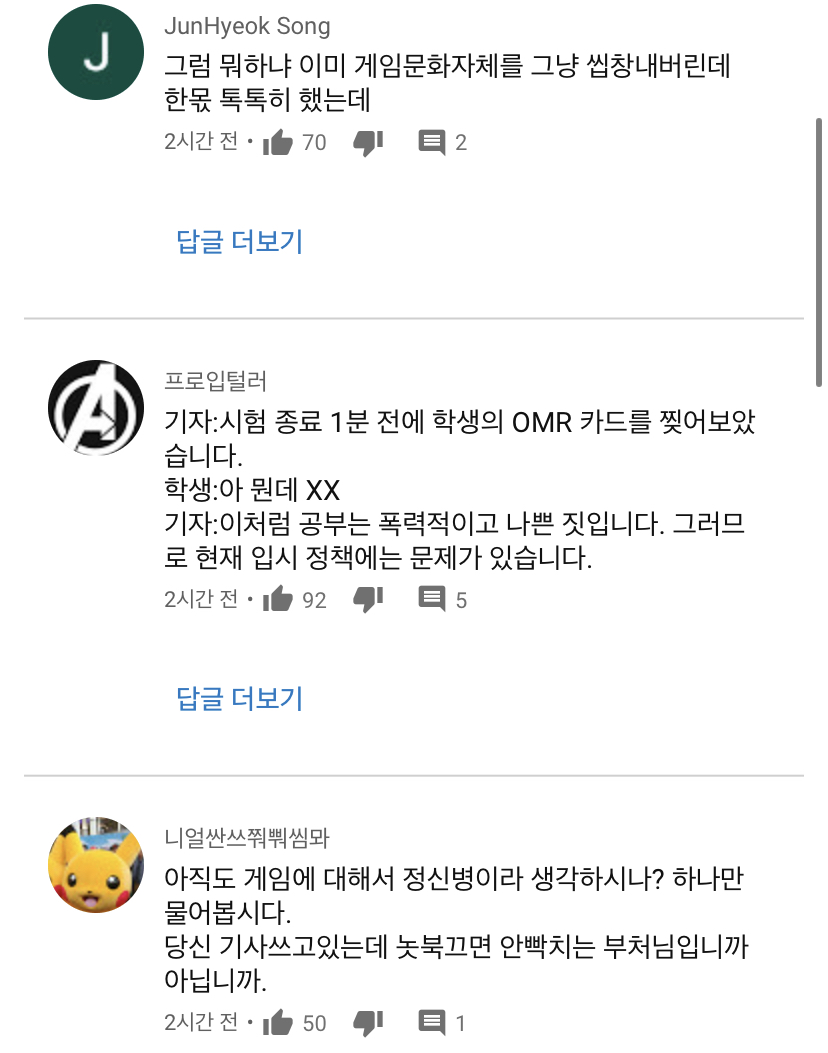828x1053 pixels.
Task: Visit 프로입털러 channel name link
Action: tap(216, 381)
